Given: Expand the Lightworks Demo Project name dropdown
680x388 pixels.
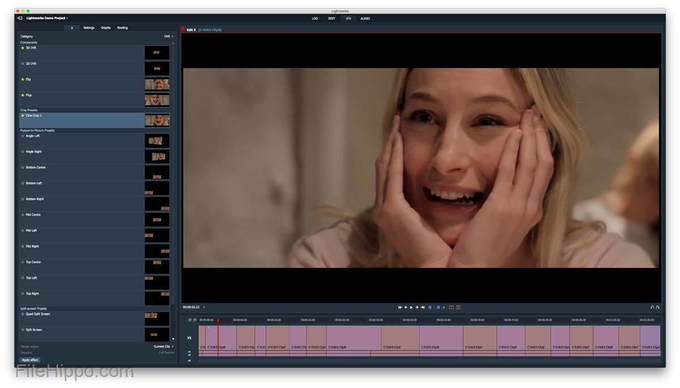Looking at the screenshot, I should coord(47,18).
